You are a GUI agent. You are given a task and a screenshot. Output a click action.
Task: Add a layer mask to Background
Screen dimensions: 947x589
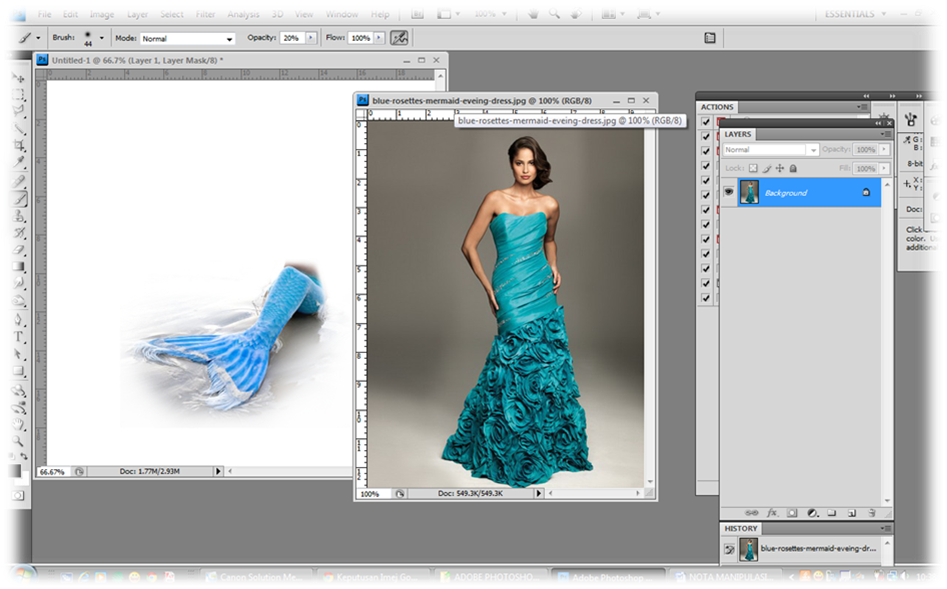click(x=793, y=513)
